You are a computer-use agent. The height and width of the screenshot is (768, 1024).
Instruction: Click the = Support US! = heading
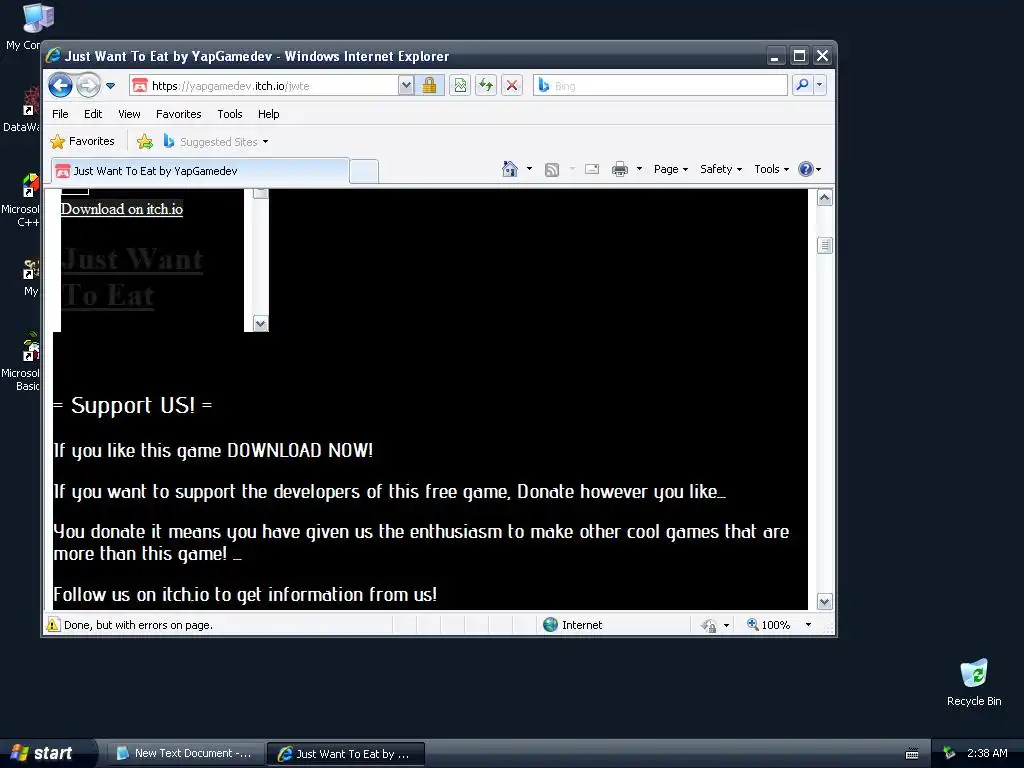(133, 406)
